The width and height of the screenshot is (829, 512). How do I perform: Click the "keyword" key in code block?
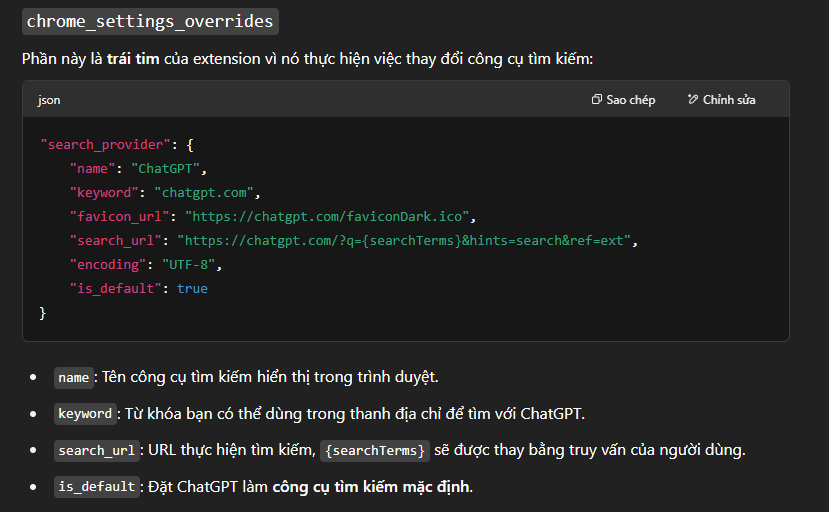104,193
